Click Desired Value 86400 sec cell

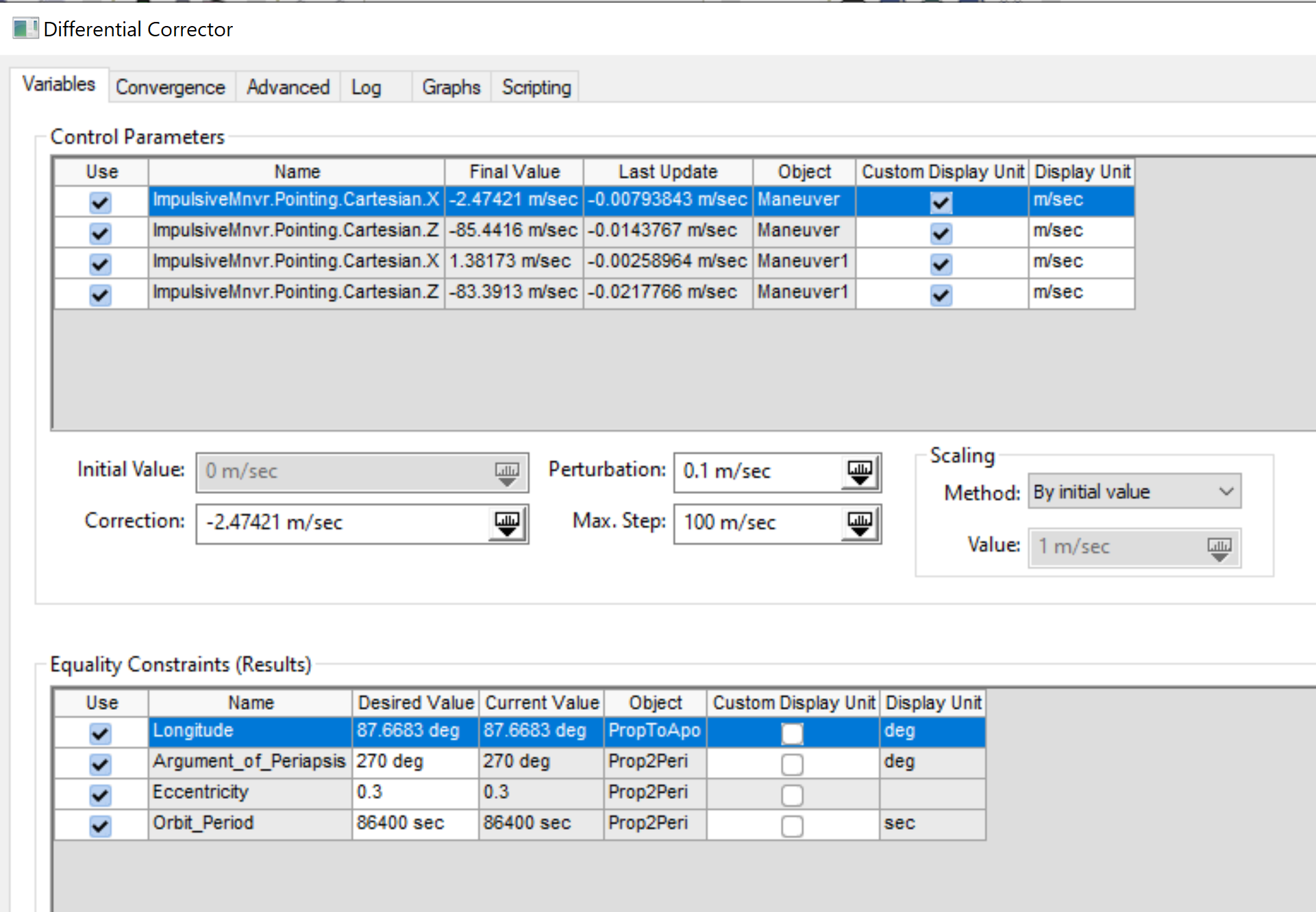415,823
